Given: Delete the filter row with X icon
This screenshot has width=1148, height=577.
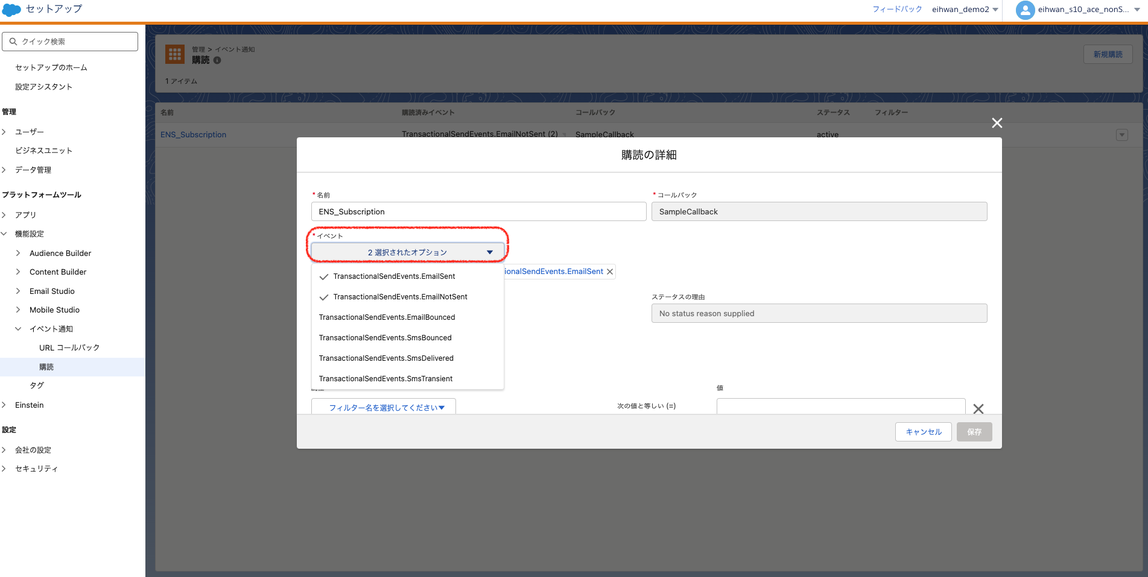Looking at the screenshot, I should click(977, 409).
